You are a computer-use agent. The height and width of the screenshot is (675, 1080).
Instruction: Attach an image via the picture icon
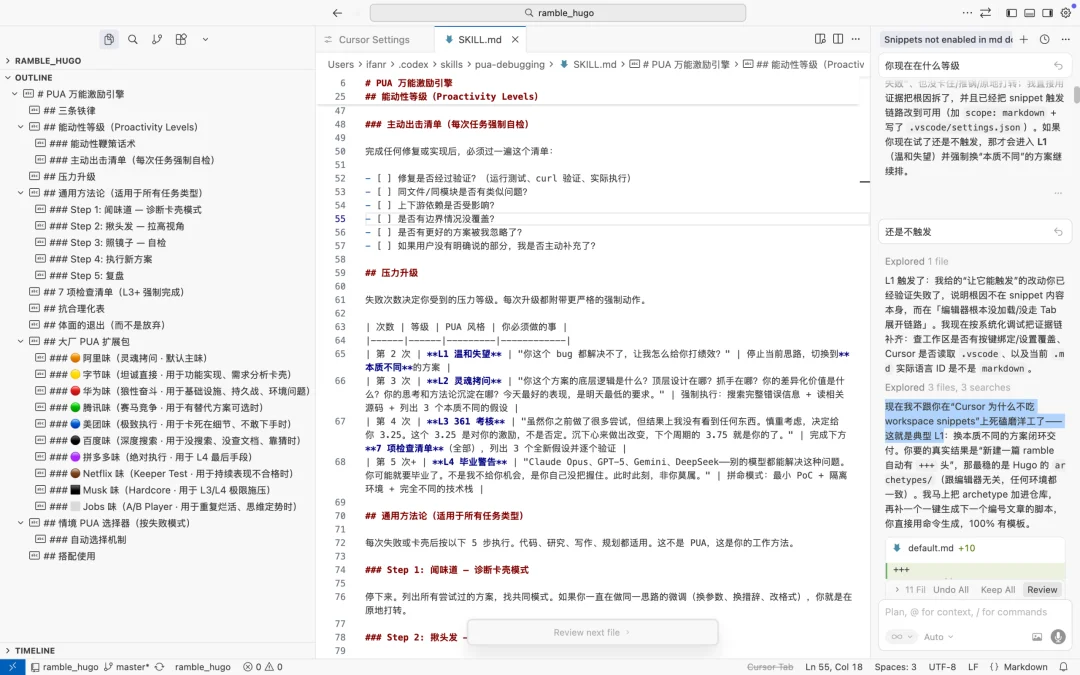(1038, 637)
